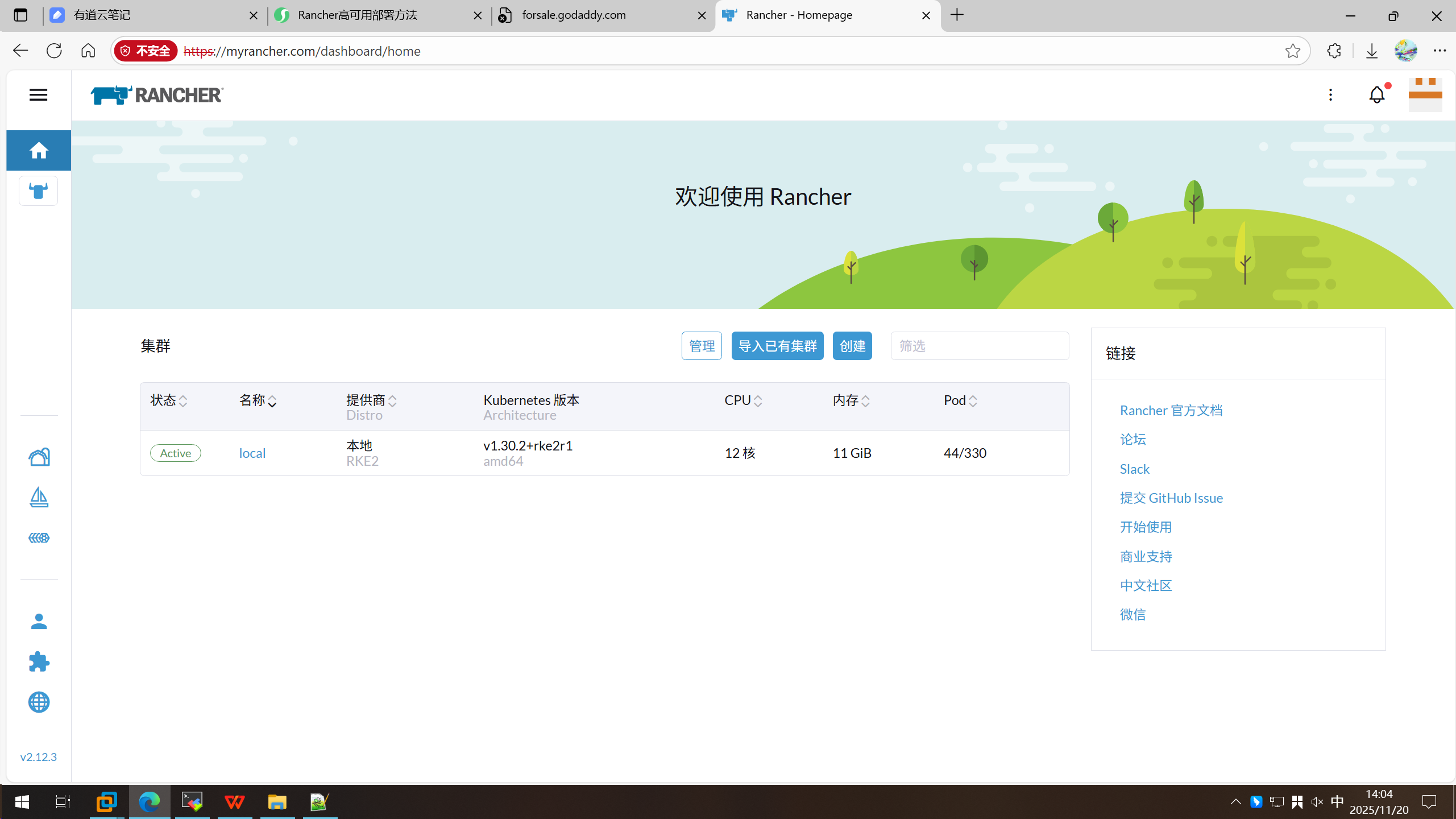1456x819 pixels.
Task: Open Continuous Delivery sailboat icon
Action: pyautogui.click(x=39, y=497)
